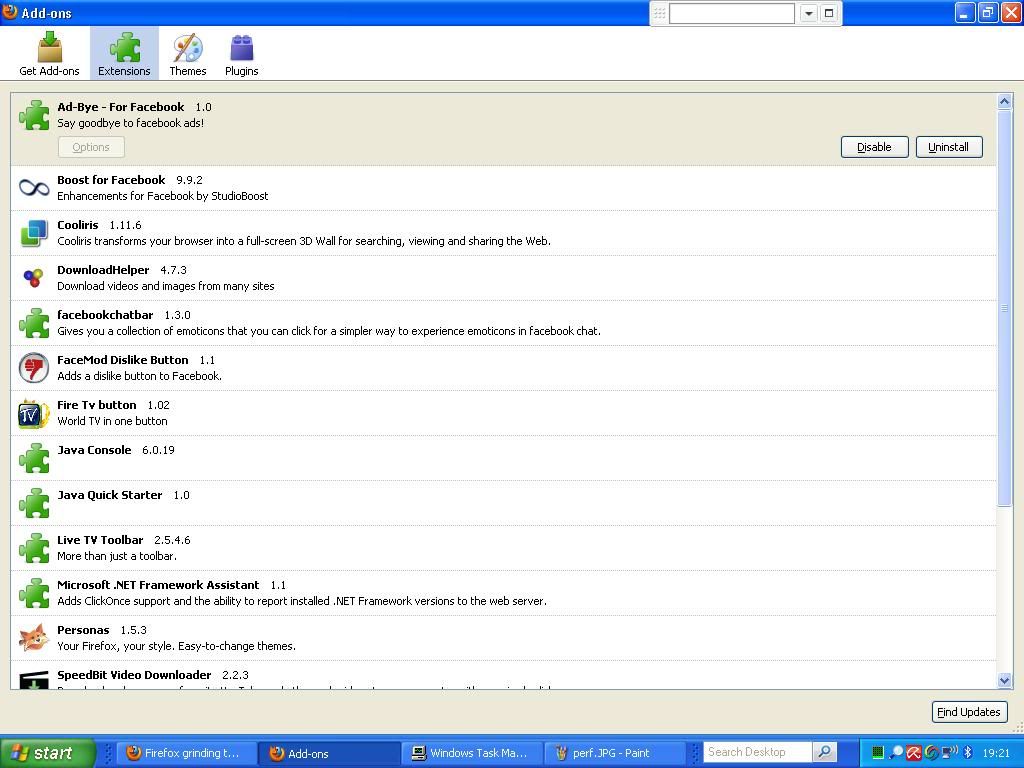Select the Extensions tab
This screenshot has width=1024, height=768.
124,54
